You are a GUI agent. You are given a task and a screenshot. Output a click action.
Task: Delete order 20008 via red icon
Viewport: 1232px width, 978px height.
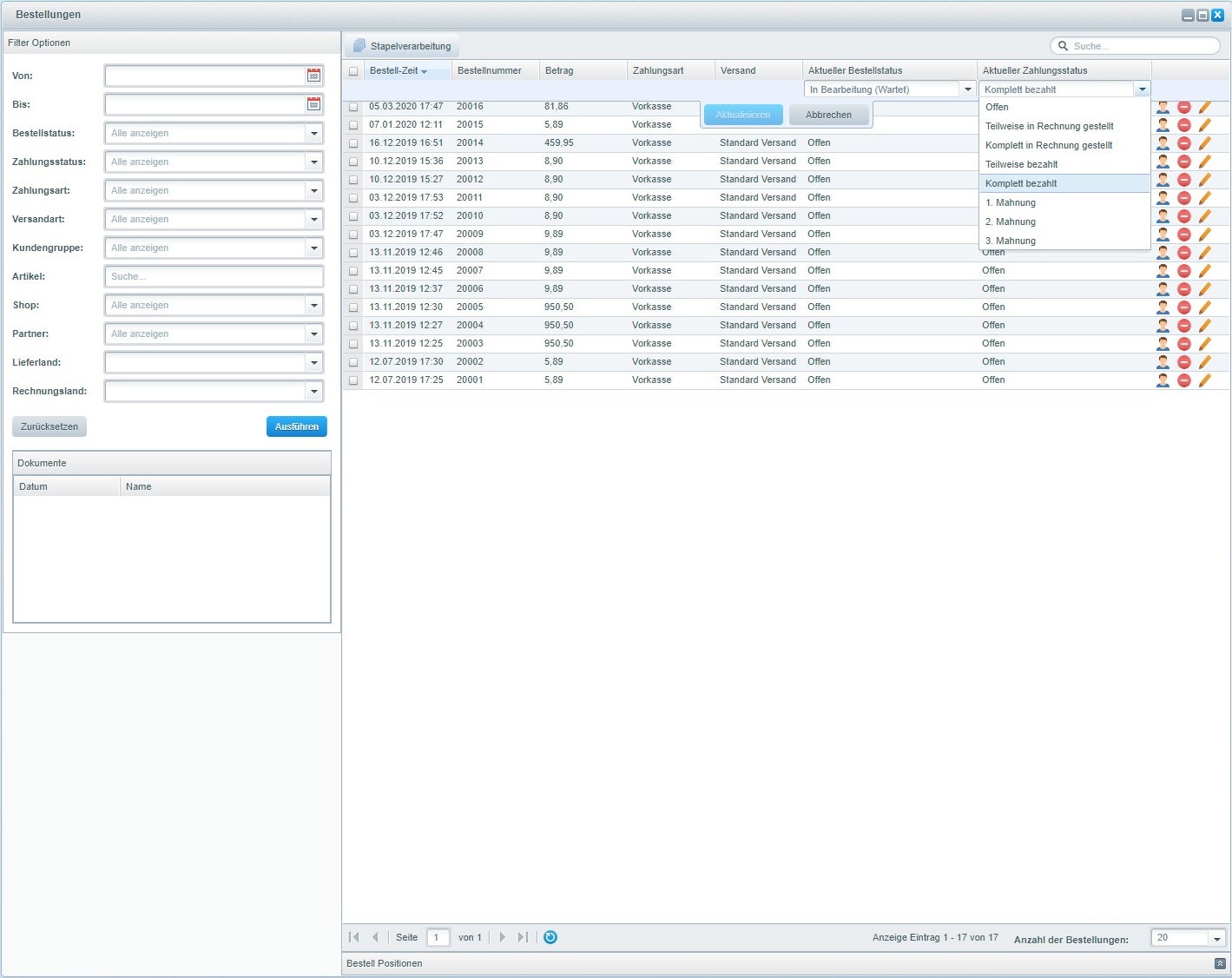[x=1183, y=253]
